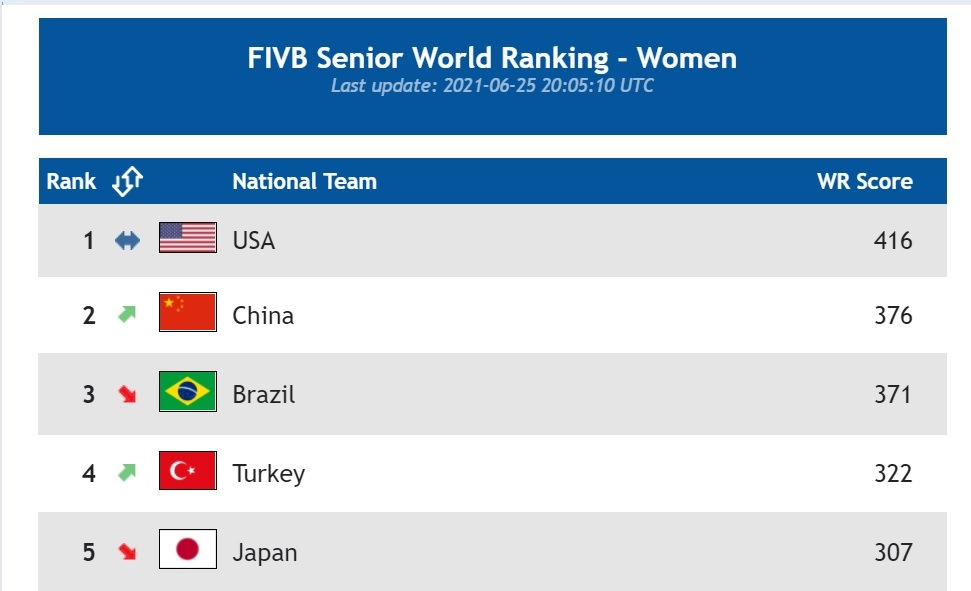The width and height of the screenshot is (971, 591).
Task: Click the red rank-down arrow beside Brazil
Action: (125, 394)
